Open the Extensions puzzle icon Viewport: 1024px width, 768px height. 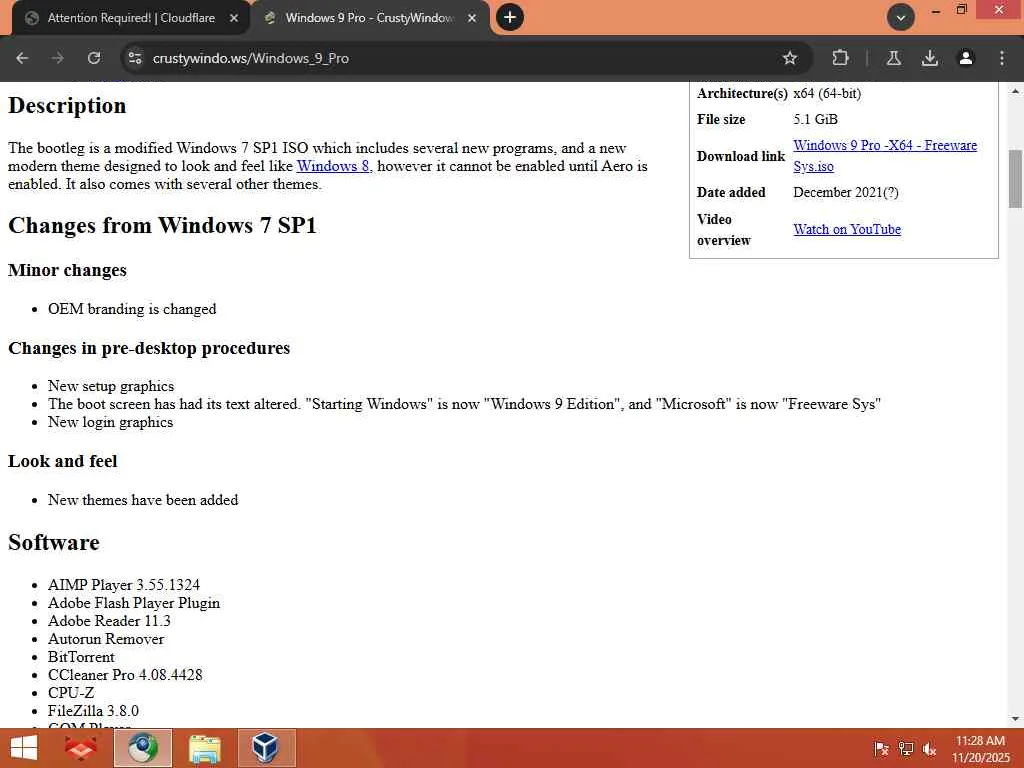840,58
